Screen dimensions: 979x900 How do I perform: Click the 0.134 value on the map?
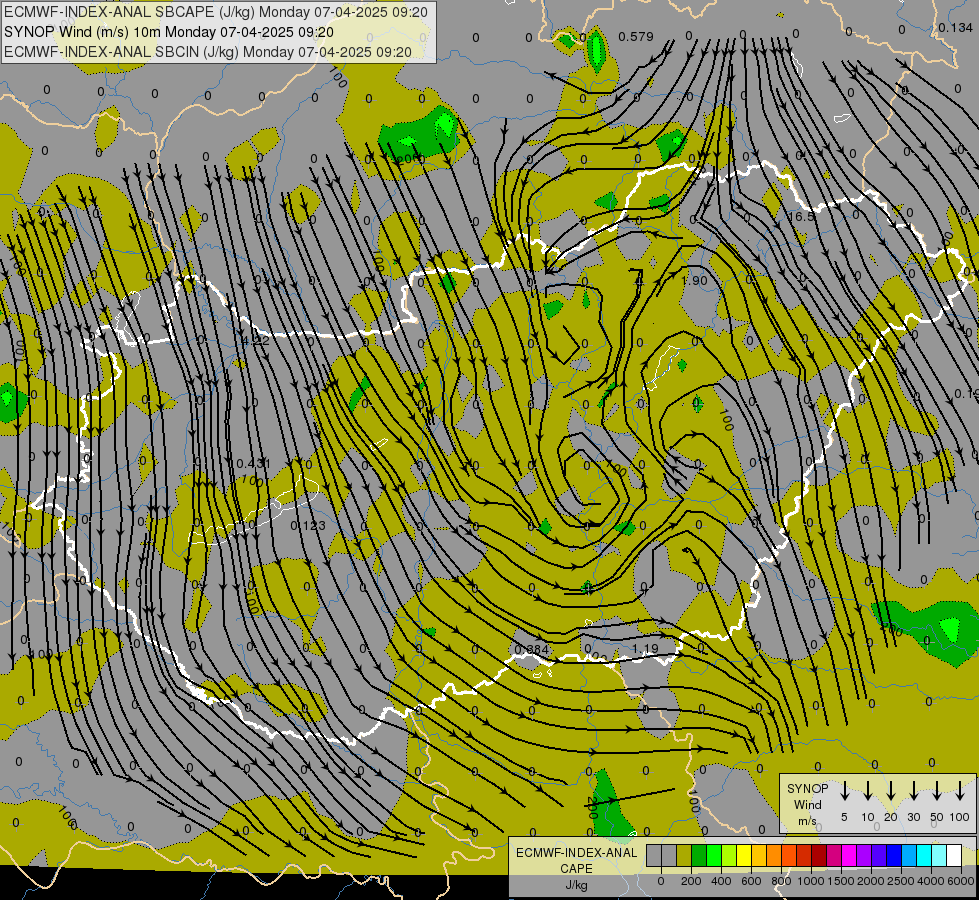tap(955, 27)
